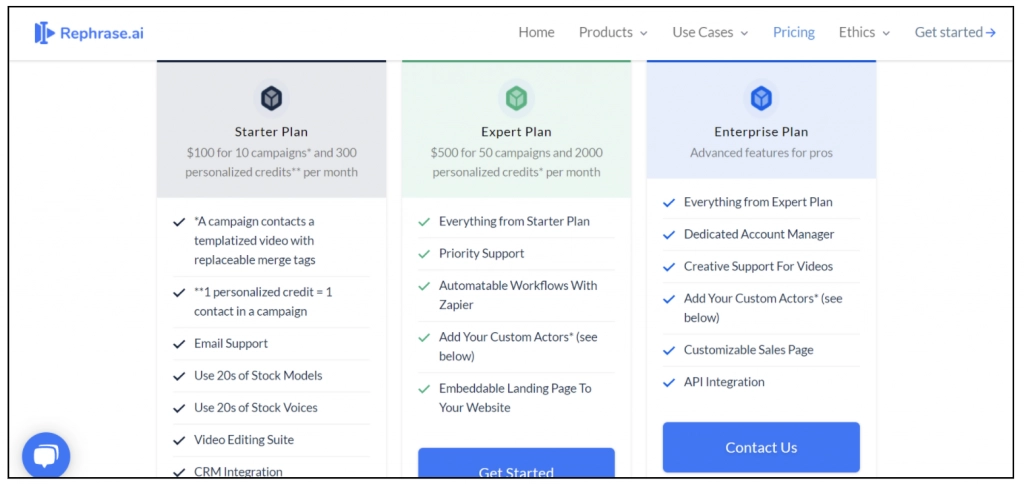Open the chat bubble widget

click(x=46, y=457)
